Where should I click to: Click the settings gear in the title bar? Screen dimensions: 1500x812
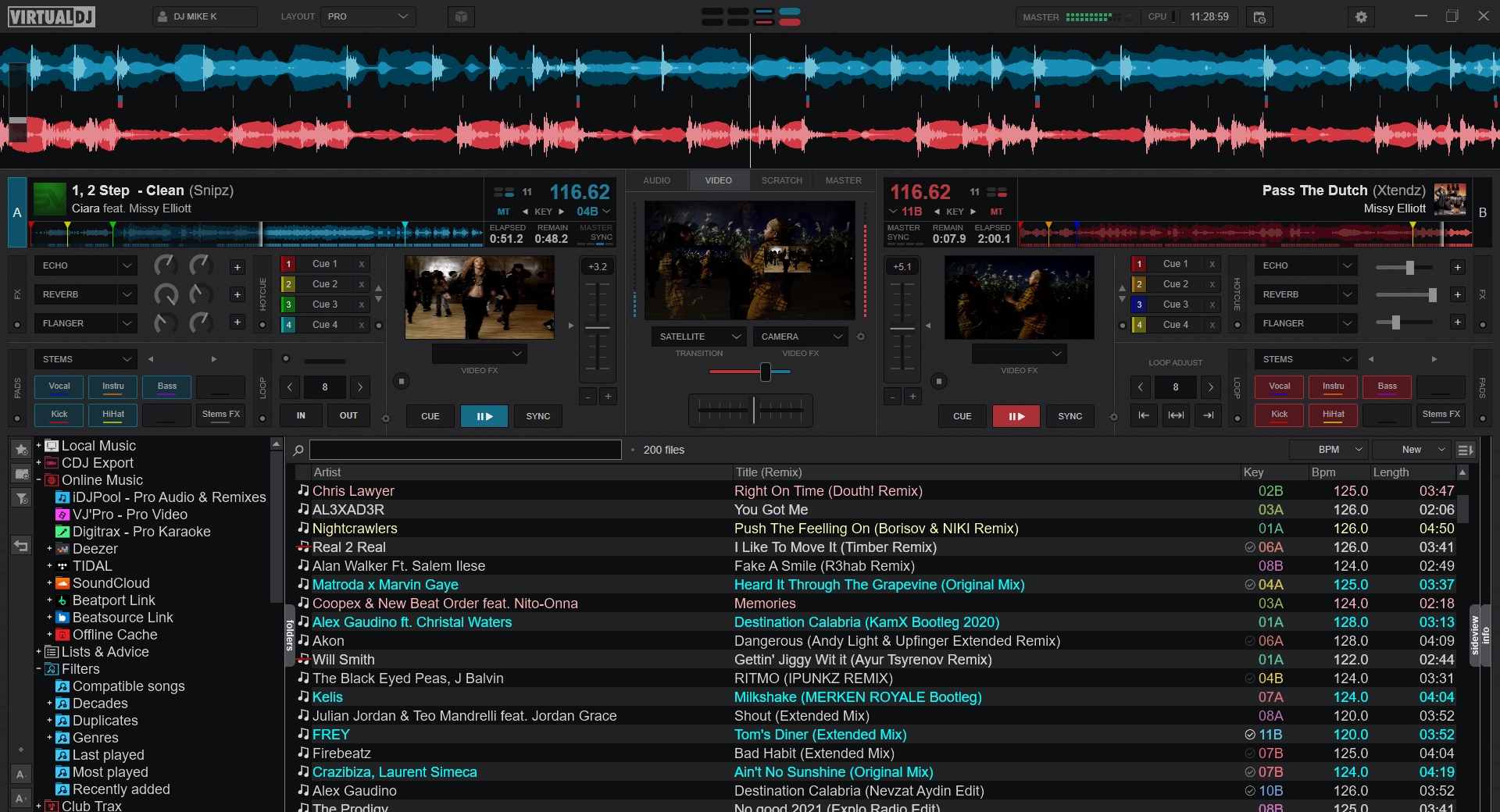(x=1361, y=16)
